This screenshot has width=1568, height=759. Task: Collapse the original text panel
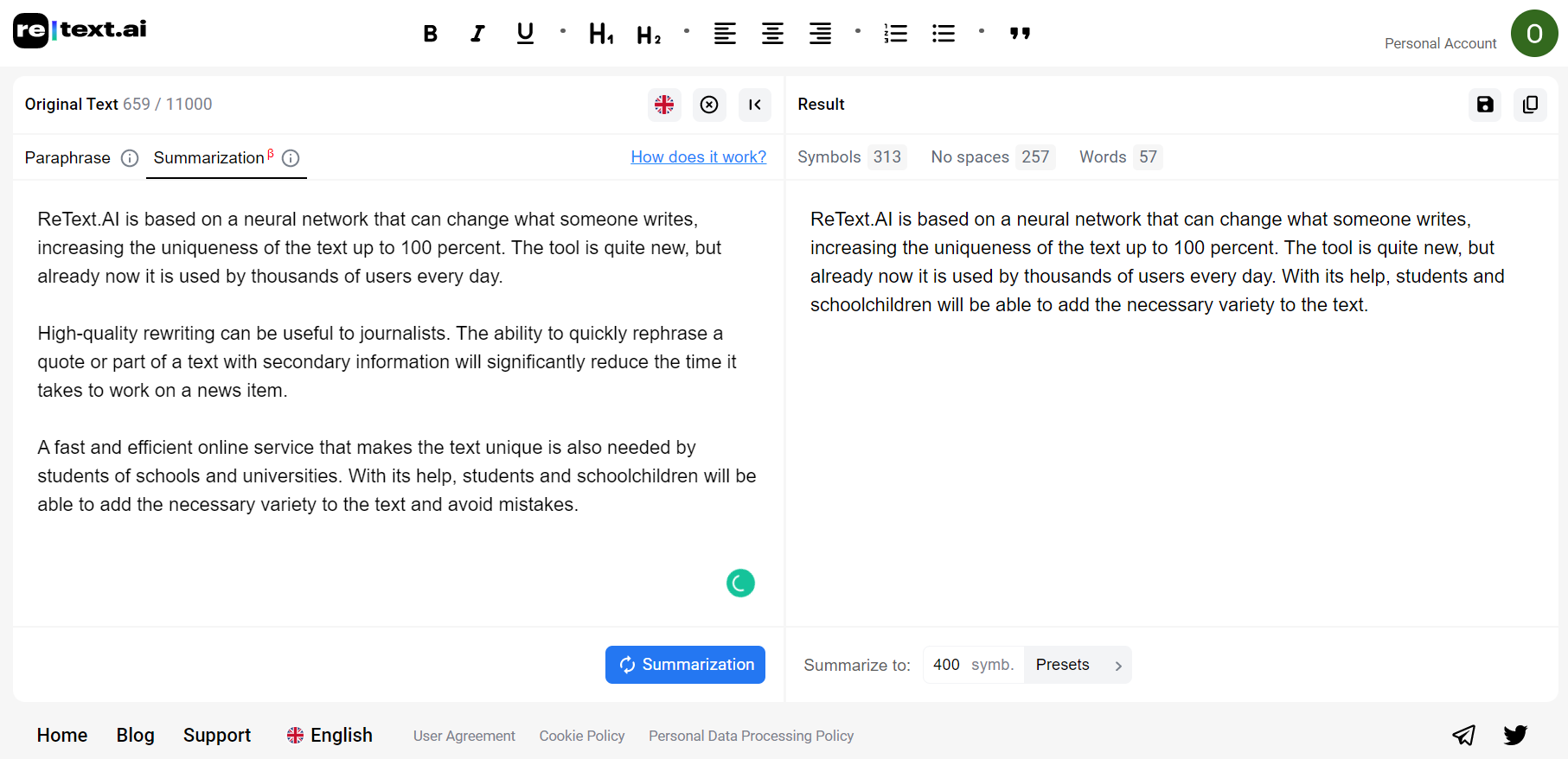point(754,105)
